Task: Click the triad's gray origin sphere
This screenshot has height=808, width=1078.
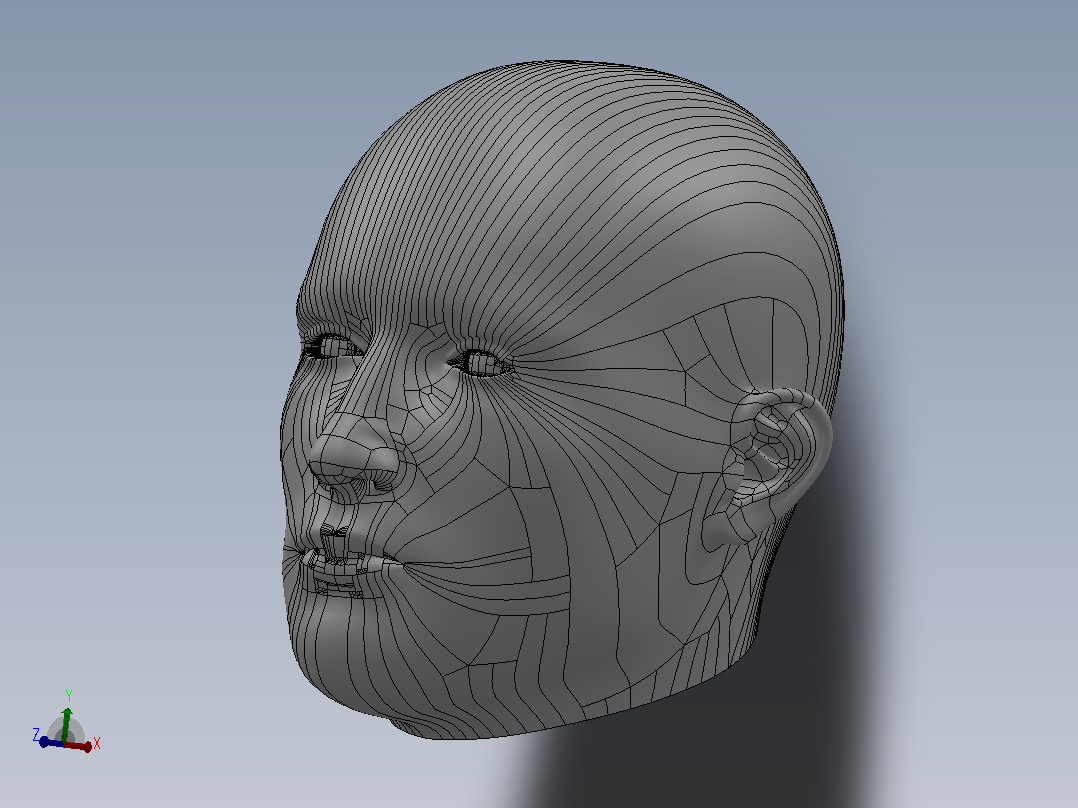Action: coord(66,732)
